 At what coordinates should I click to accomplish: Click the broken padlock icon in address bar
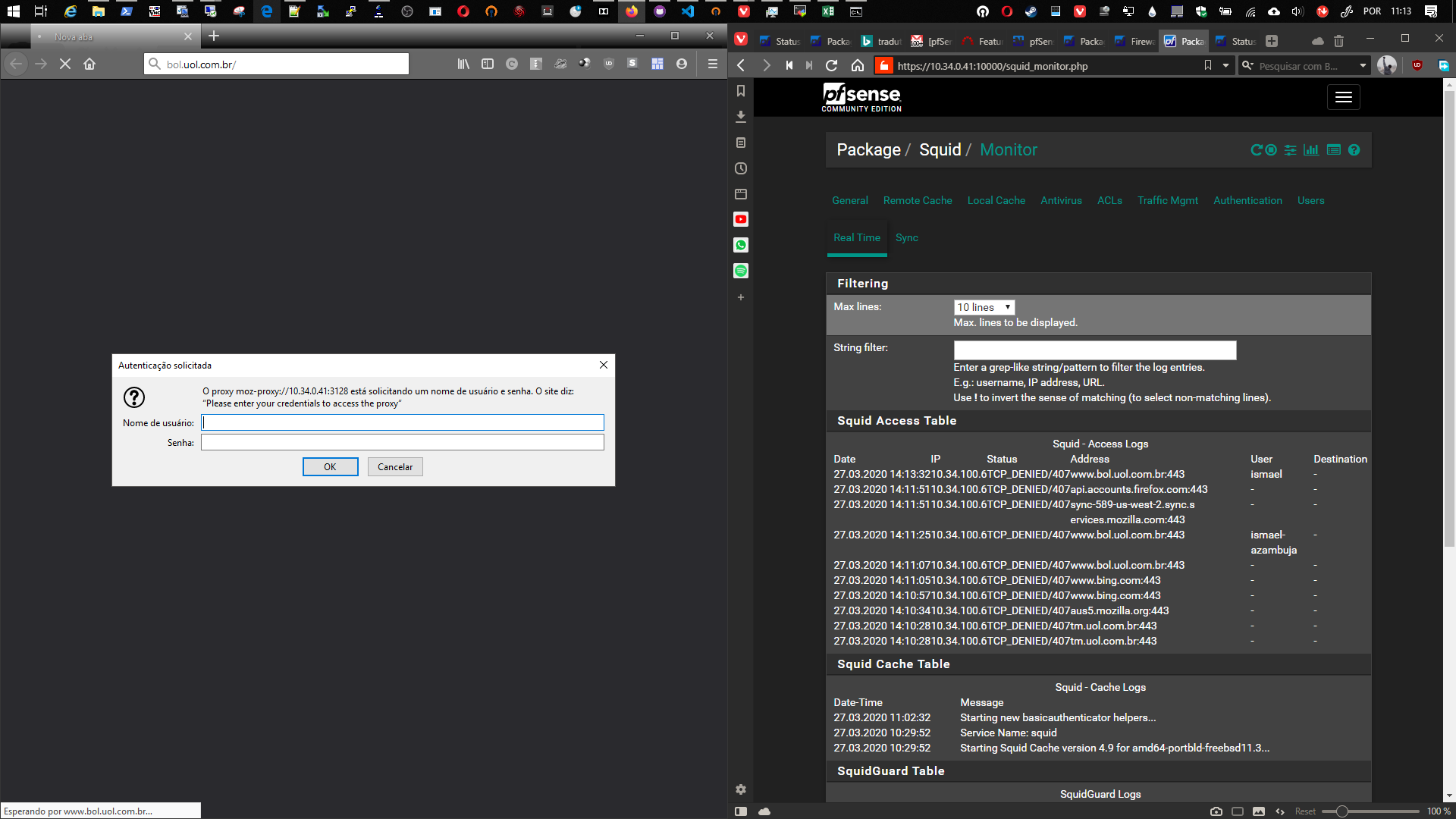(883, 66)
